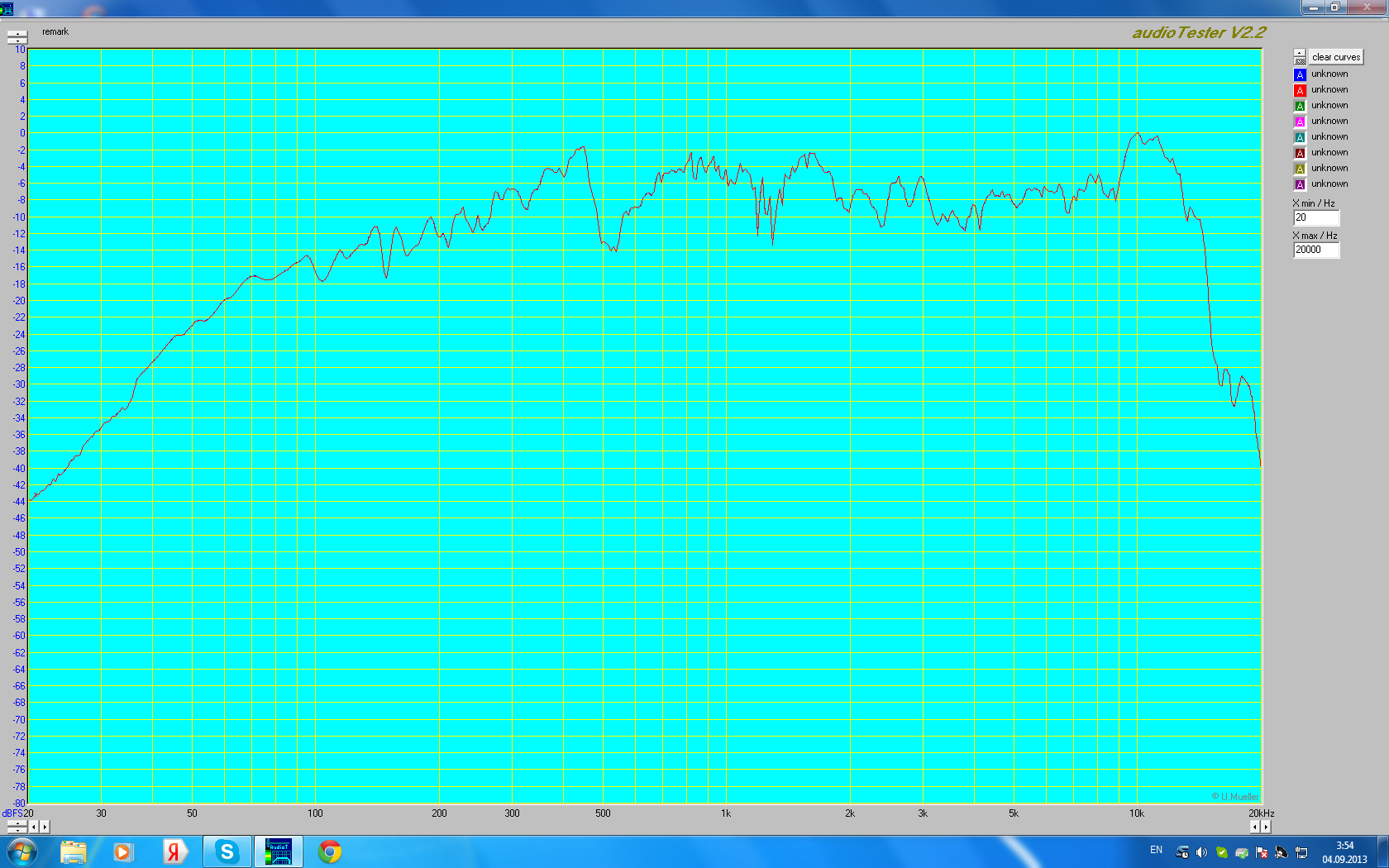Click the clear curves button
Viewport: 1389px width, 868px height.
pyautogui.click(x=1335, y=57)
